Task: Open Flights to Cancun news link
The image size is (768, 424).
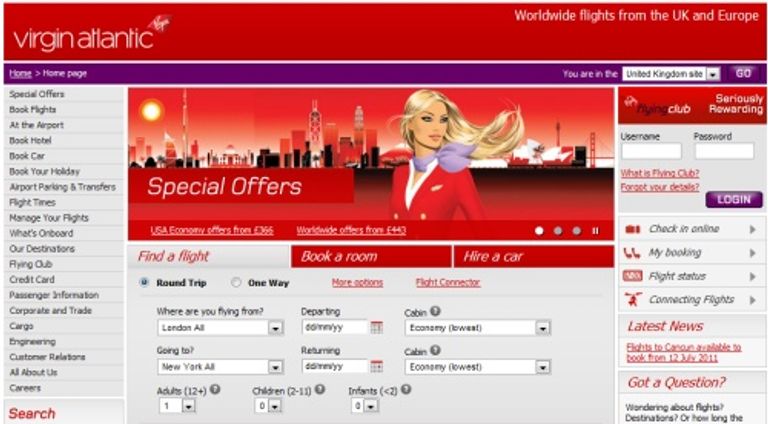Action: [684, 353]
